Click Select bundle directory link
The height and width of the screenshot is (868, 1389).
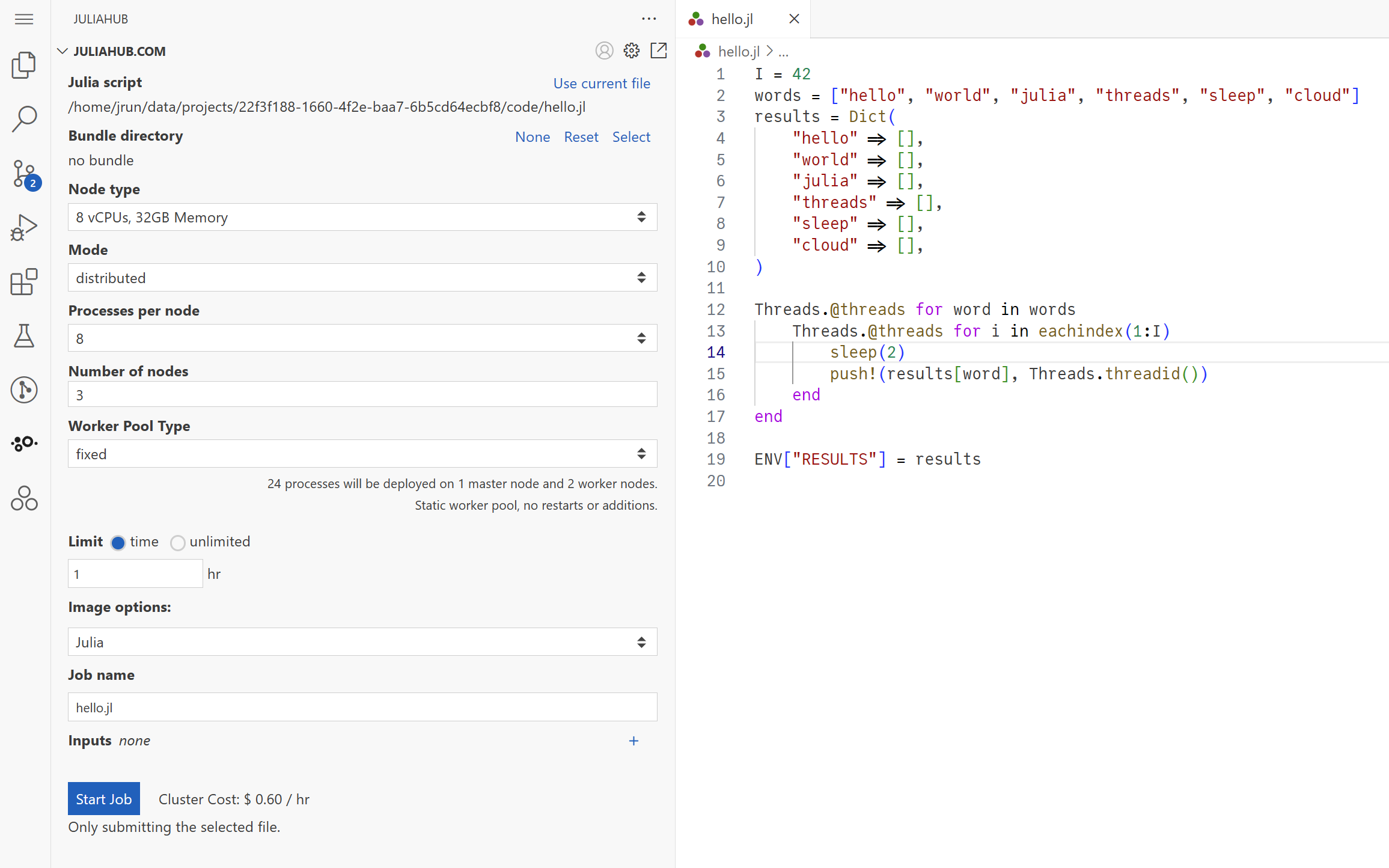pos(631,137)
